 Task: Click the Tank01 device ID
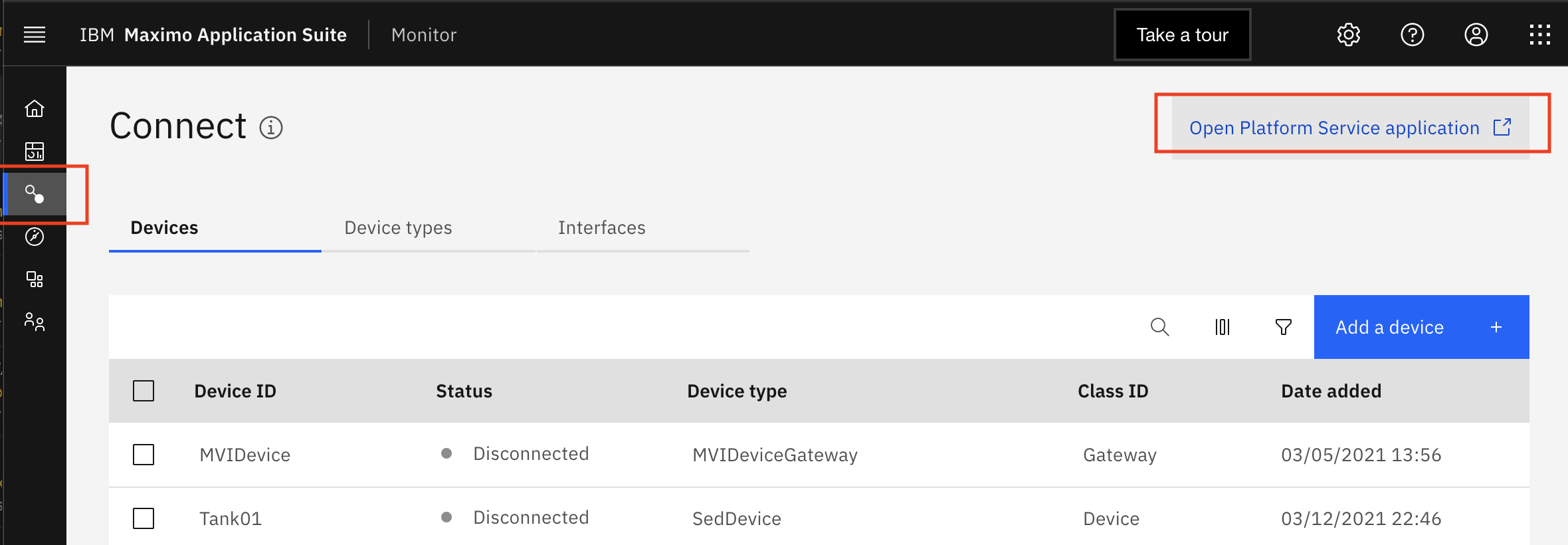(x=231, y=518)
